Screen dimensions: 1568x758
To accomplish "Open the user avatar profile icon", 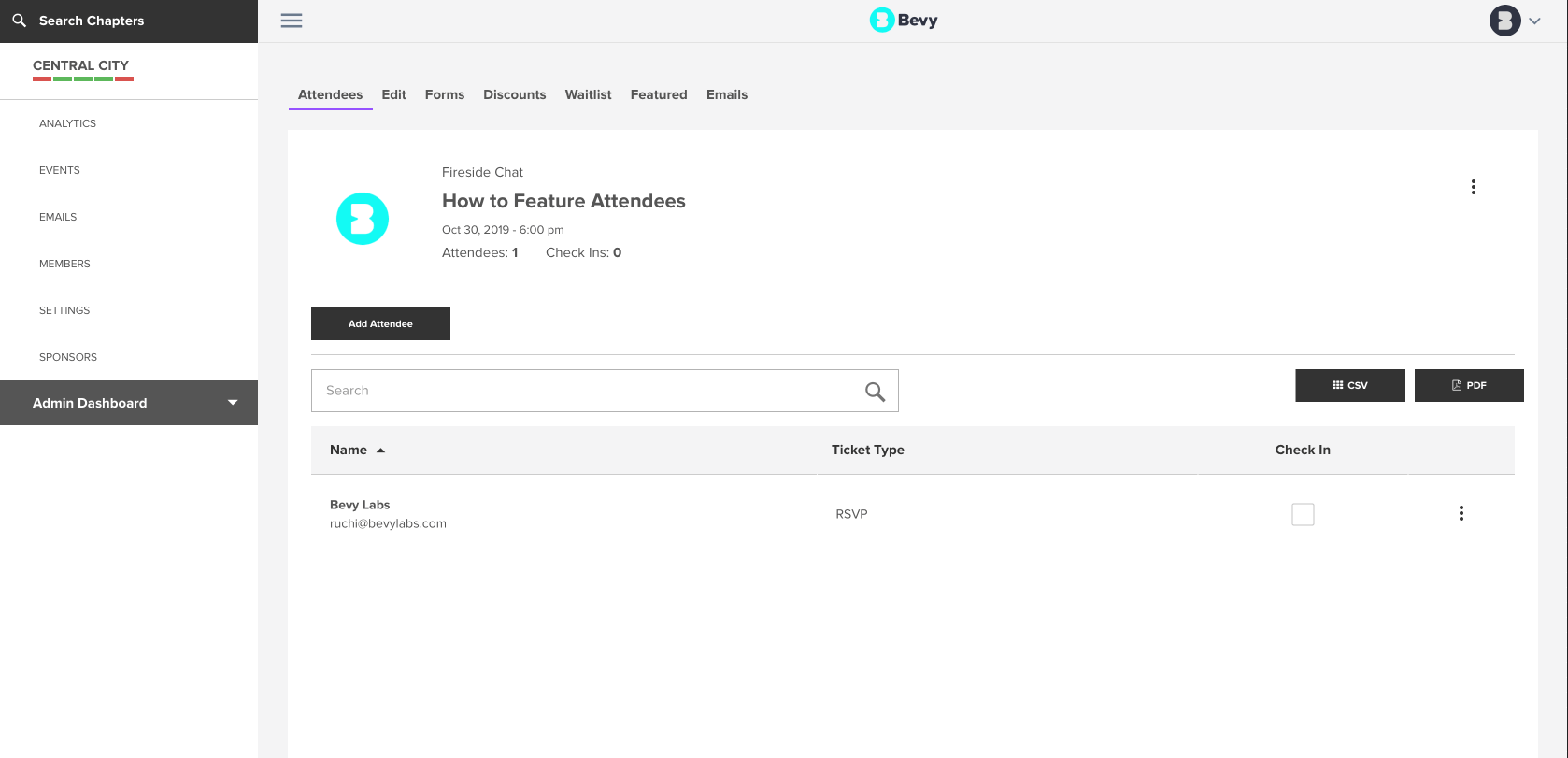I will [x=1504, y=21].
